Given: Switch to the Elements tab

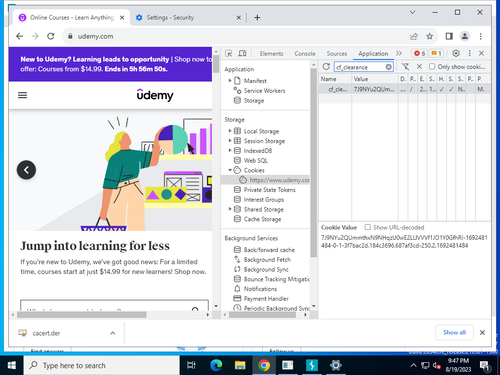Looking at the screenshot, I should [x=271, y=54].
